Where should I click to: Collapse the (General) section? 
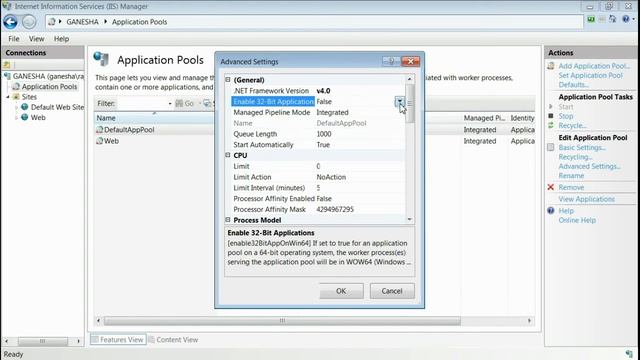click(228, 80)
